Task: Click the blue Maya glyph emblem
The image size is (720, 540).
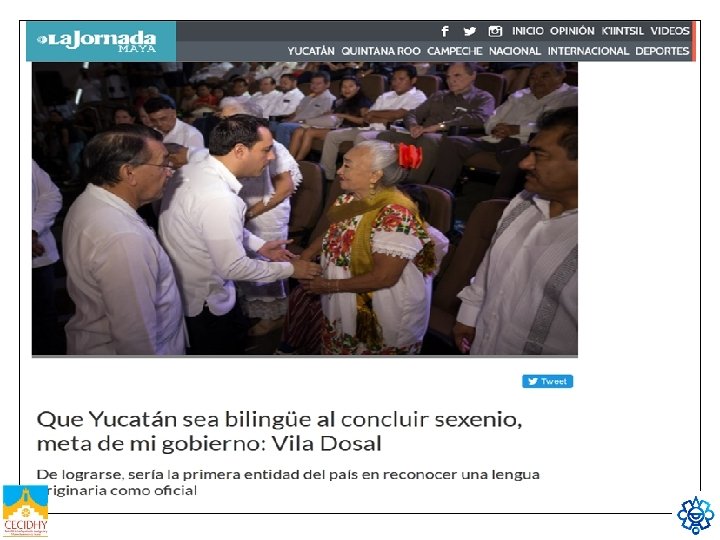Action: click(696, 515)
